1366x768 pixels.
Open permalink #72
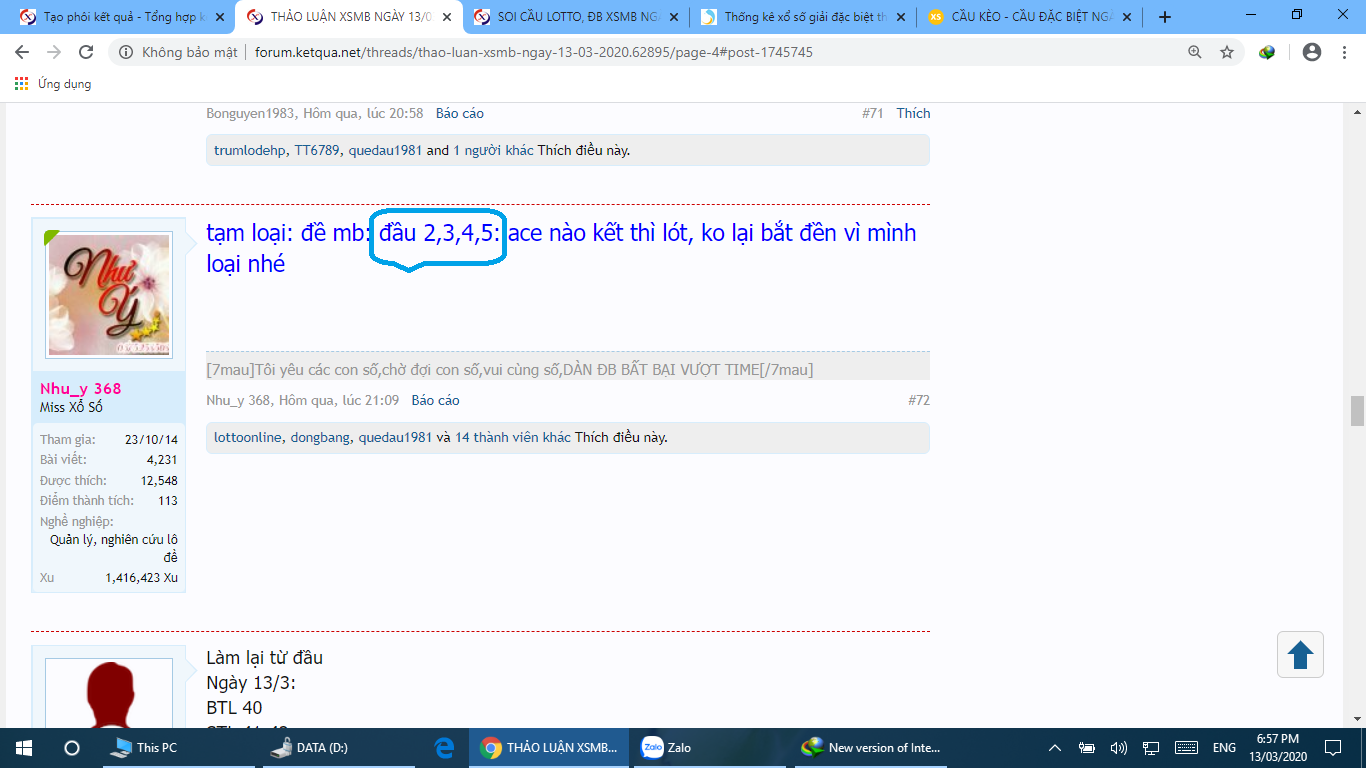(919, 400)
